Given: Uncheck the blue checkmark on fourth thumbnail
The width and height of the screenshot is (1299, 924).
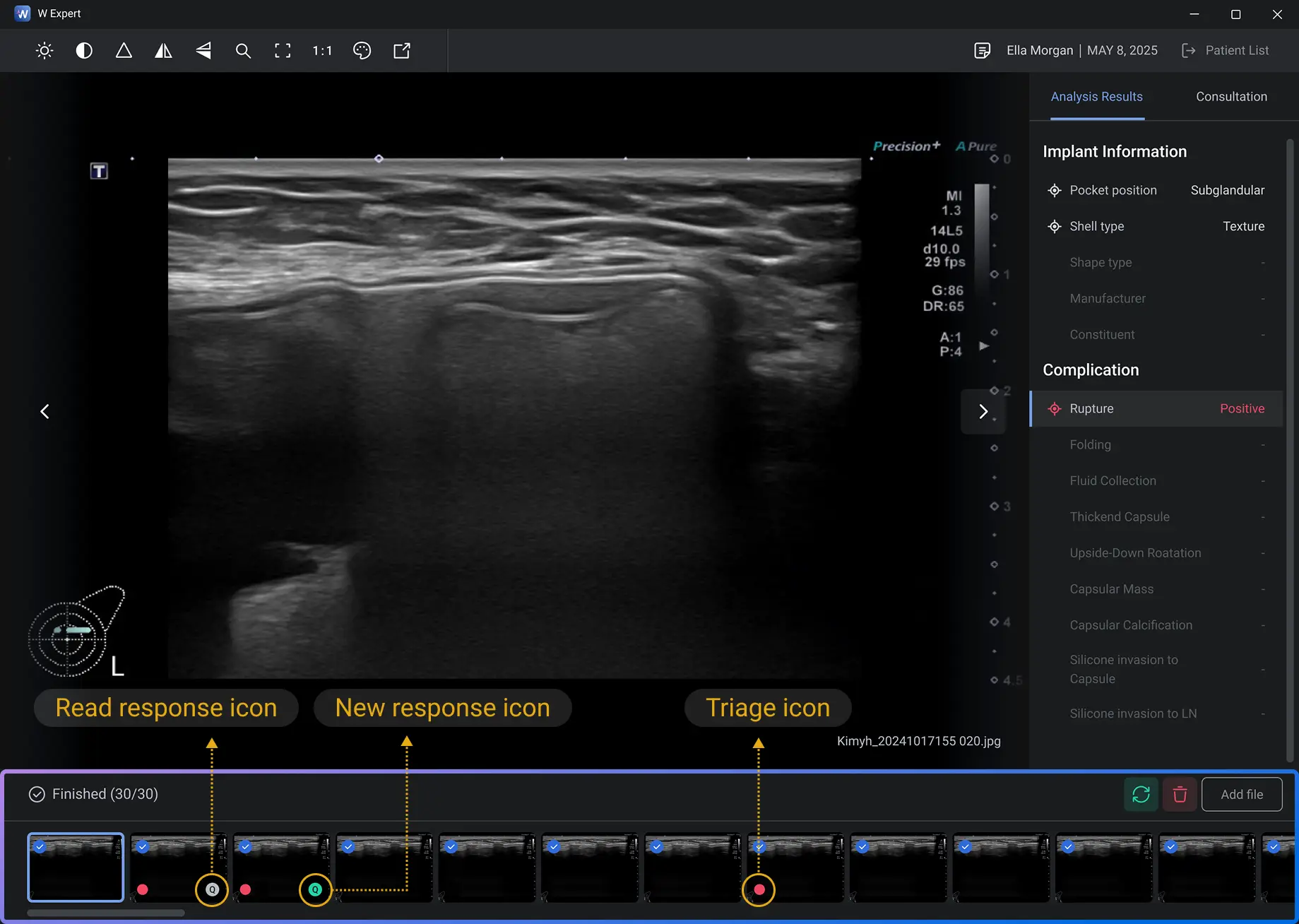Looking at the screenshot, I should pos(348,846).
